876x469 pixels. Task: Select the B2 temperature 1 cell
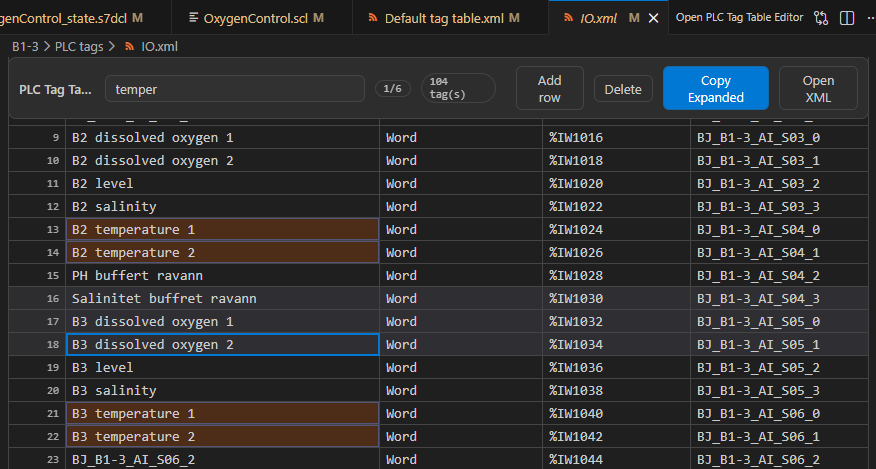tap(222, 229)
